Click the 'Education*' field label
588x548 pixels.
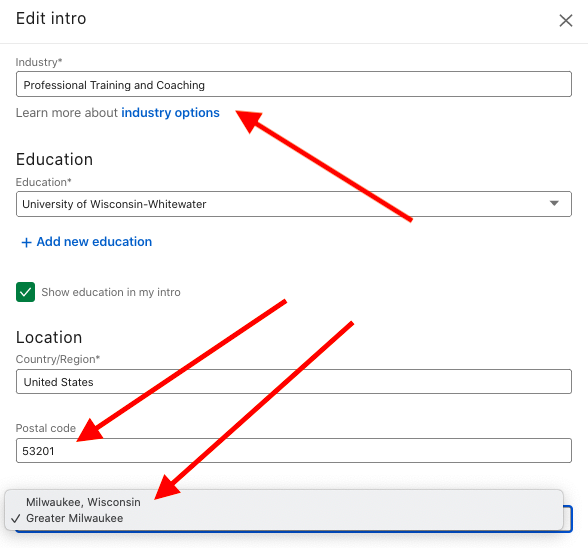click(x=44, y=182)
